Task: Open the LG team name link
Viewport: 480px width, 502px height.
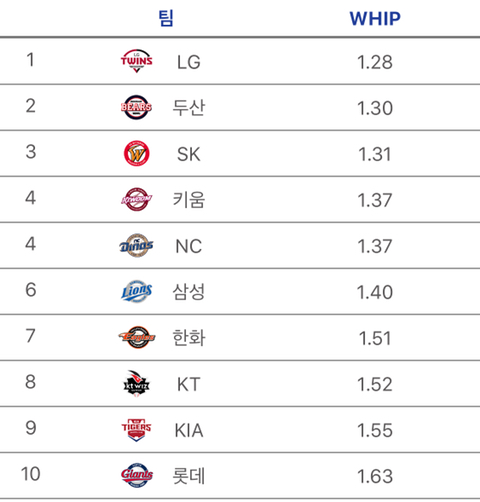Action: pos(189,62)
